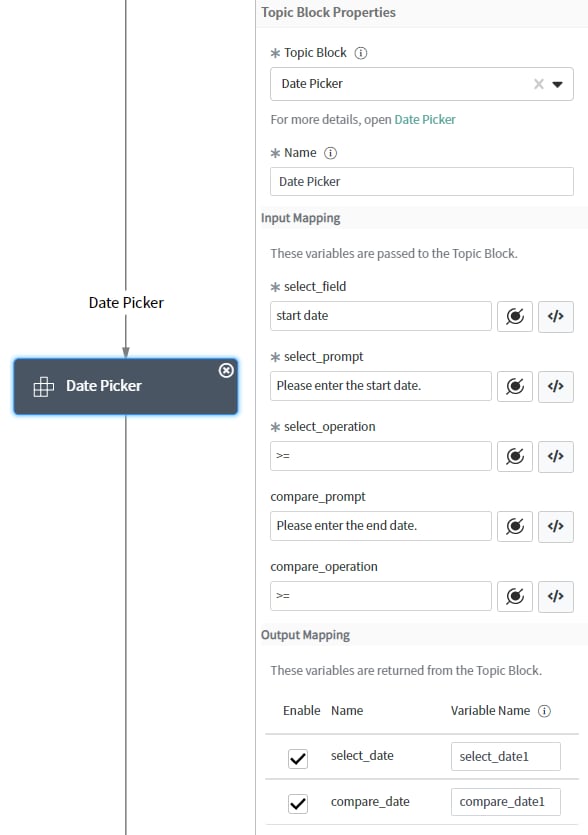Screen dimensions: 588x835
Task: Click the Name input field
Action: 420,181
